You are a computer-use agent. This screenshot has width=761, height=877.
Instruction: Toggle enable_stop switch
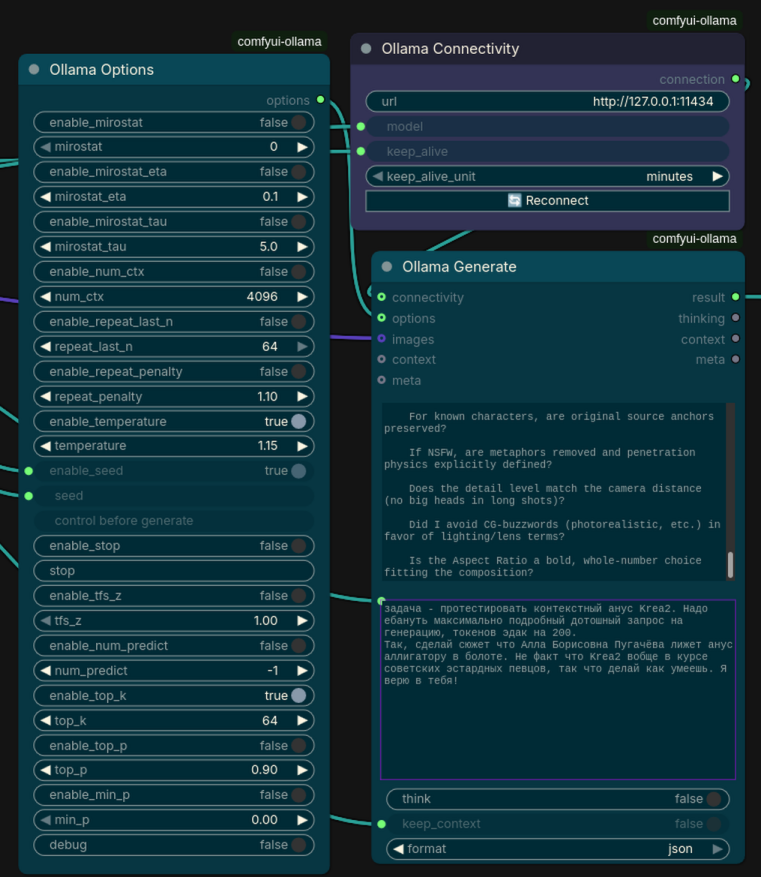pos(299,546)
